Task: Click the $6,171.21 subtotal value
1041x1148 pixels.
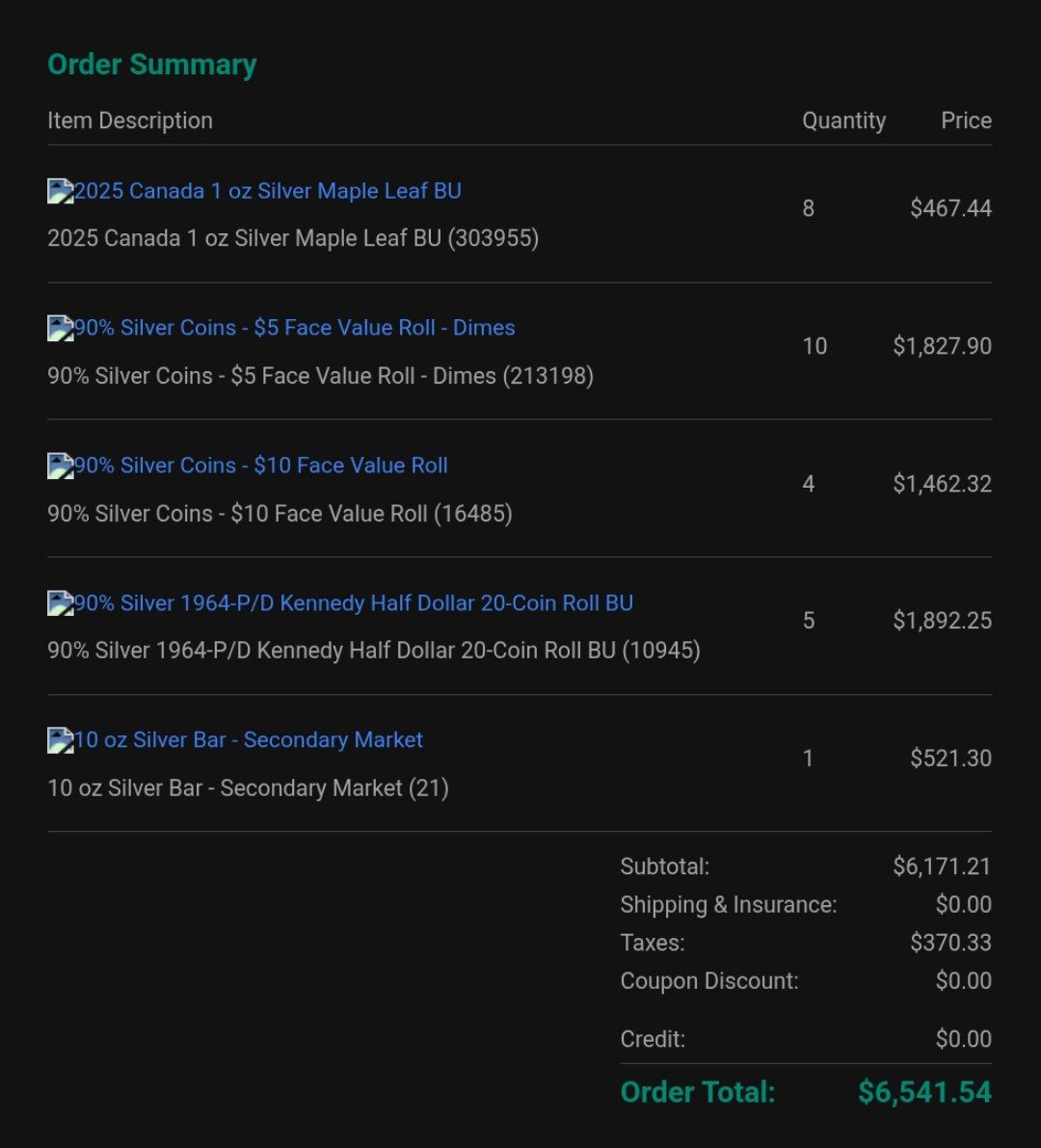Action: [942, 867]
